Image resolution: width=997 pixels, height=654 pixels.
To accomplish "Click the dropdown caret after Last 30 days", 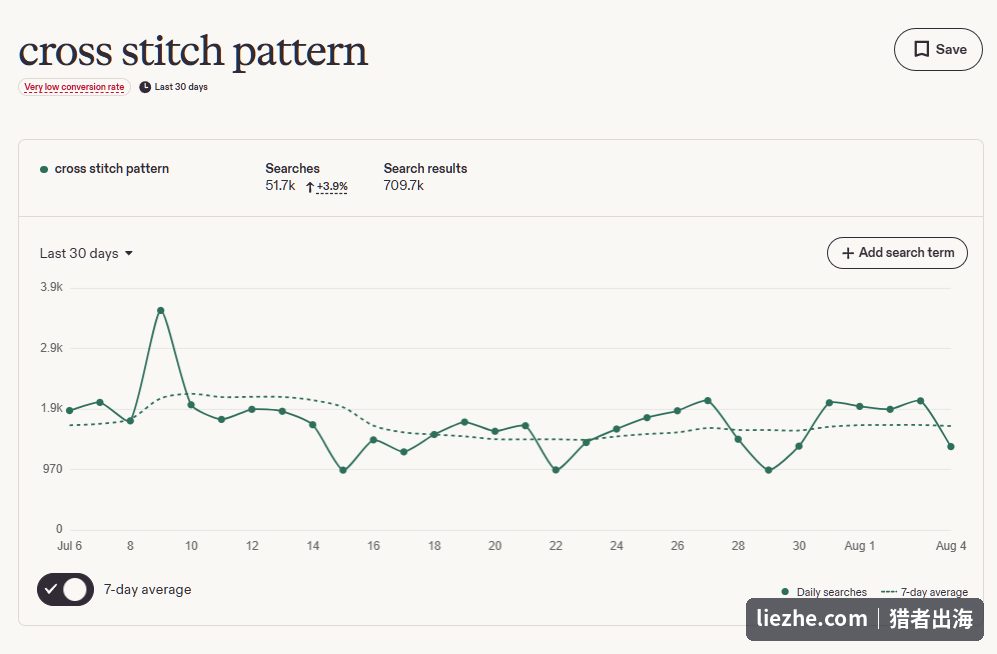I will coord(129,254).
